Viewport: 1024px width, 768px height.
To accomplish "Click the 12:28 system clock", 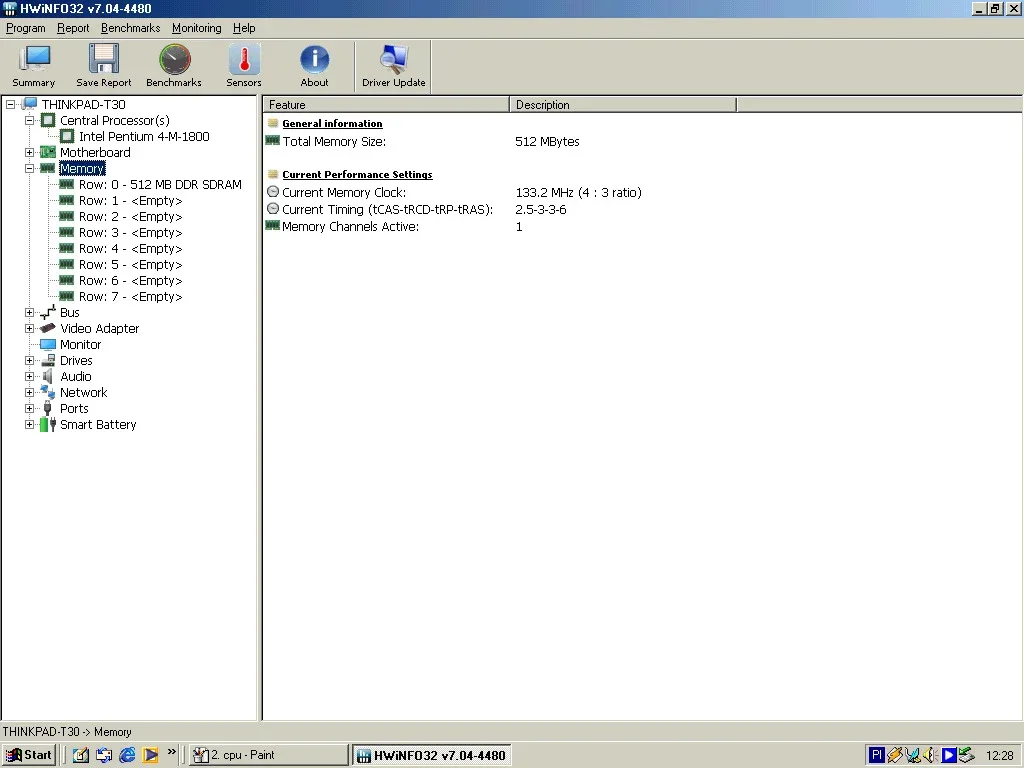I will 999,755.
